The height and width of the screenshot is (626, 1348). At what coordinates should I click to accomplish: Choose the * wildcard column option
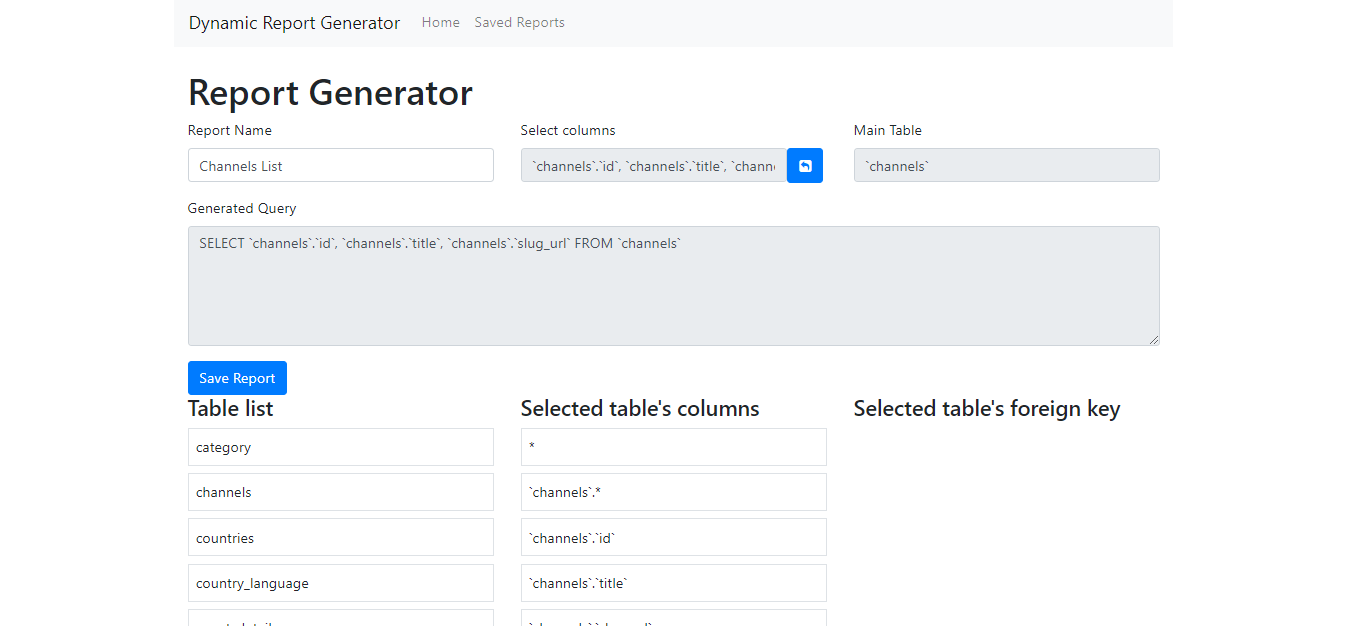pos(673,446)
